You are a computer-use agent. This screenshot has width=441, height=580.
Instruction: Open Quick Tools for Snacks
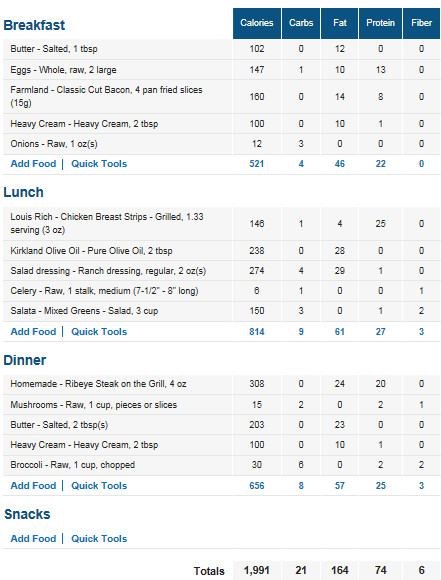pyautogui.click(x=99, y=539)
